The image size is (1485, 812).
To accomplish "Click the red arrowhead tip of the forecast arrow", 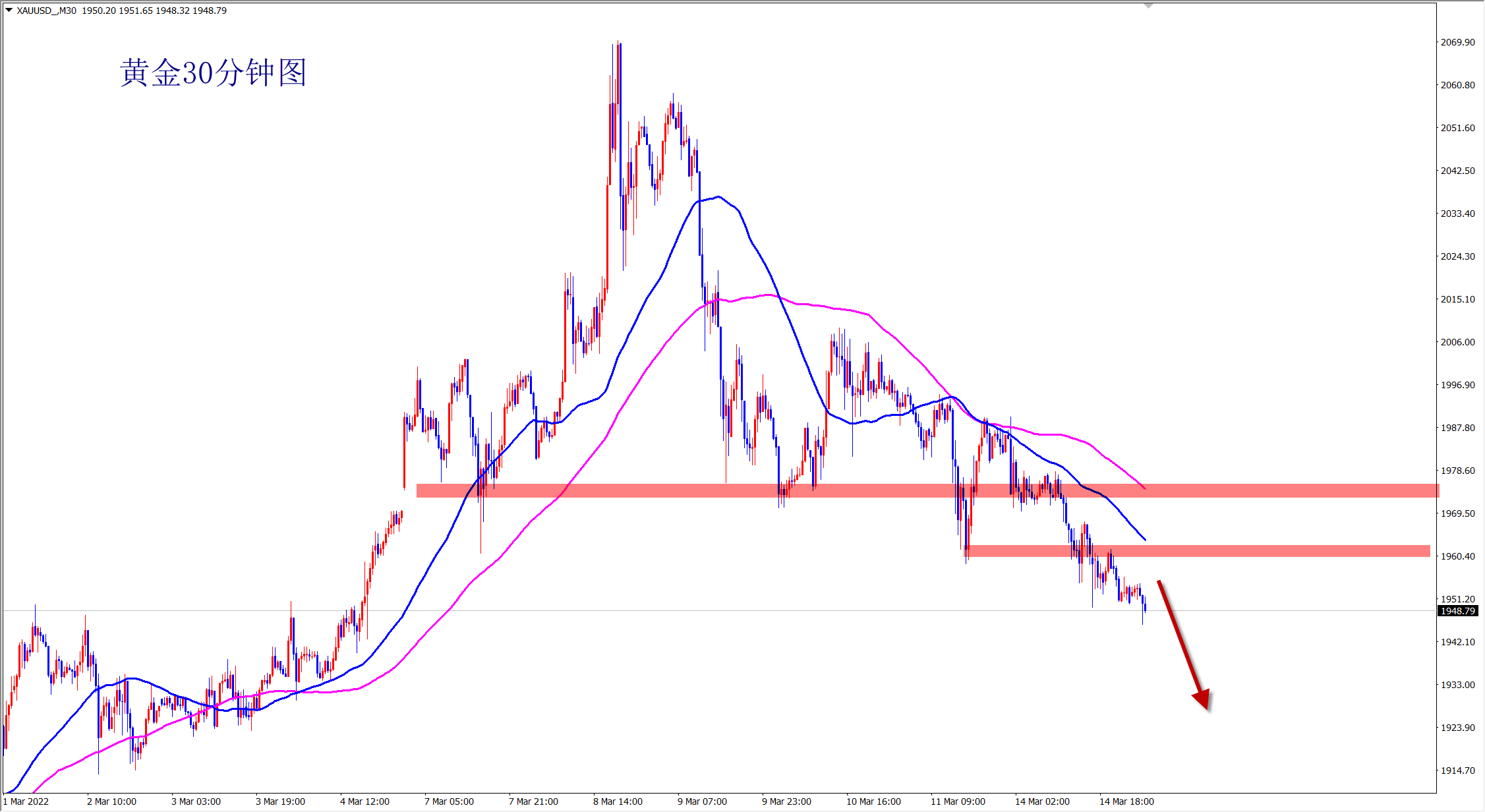I will (x=1207, y=707).
